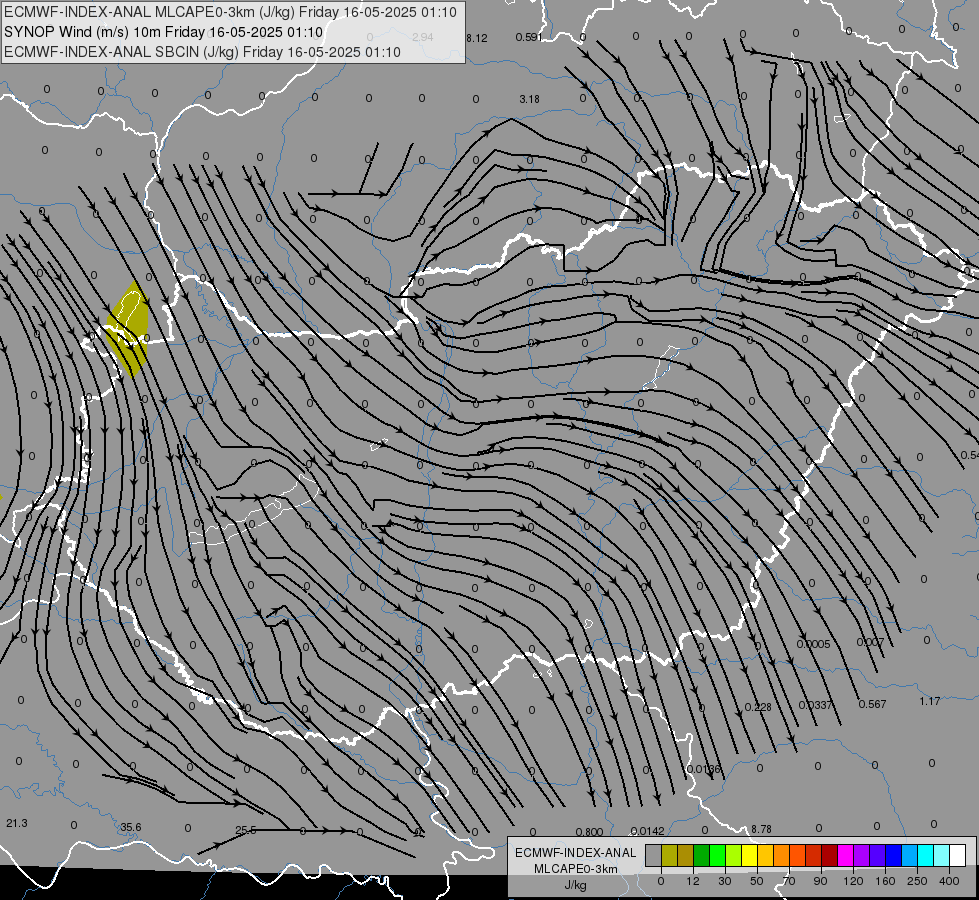The image size is (979, 900).
Task: Click the cyan legend swatch
Action: pyautogui.click(x=925, y=855)
